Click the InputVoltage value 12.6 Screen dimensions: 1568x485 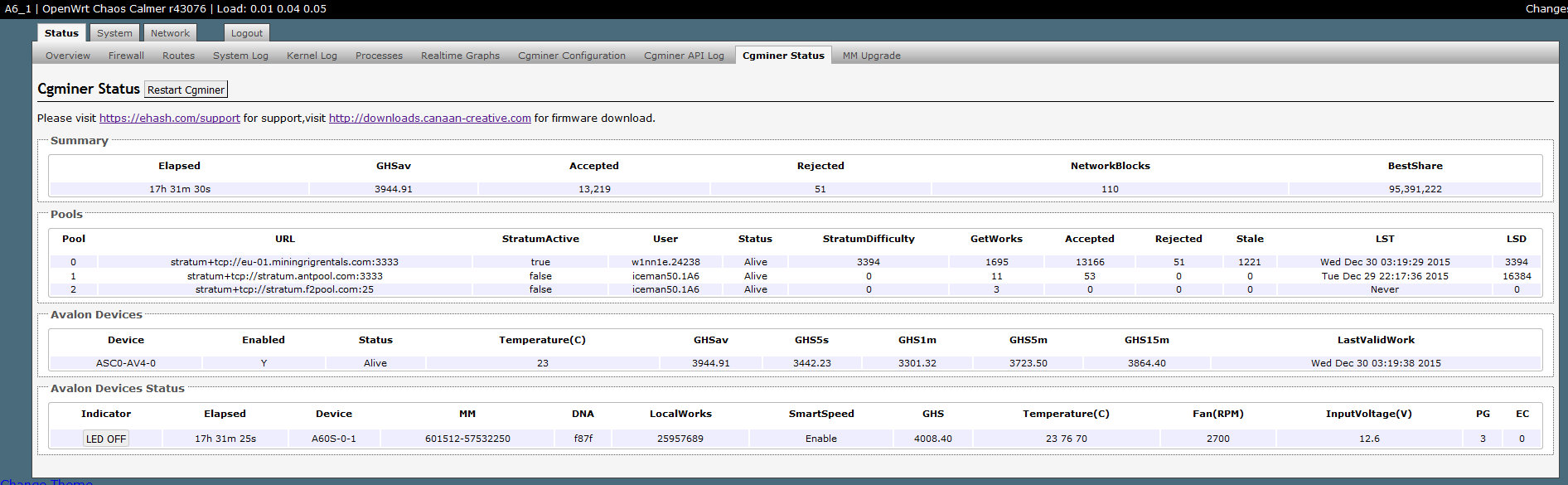click(1369, 439)
